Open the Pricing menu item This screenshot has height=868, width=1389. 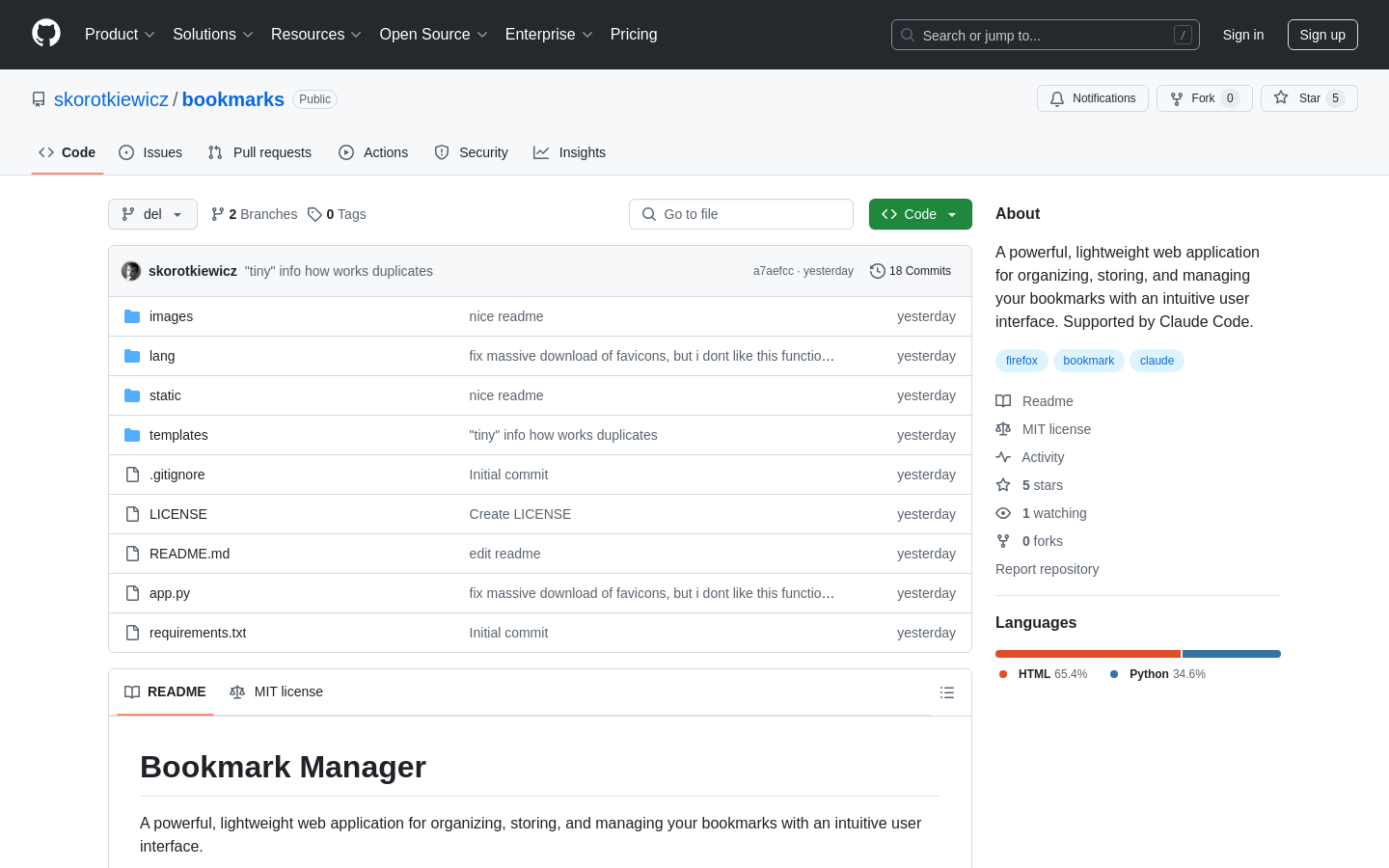click(634, 34)
